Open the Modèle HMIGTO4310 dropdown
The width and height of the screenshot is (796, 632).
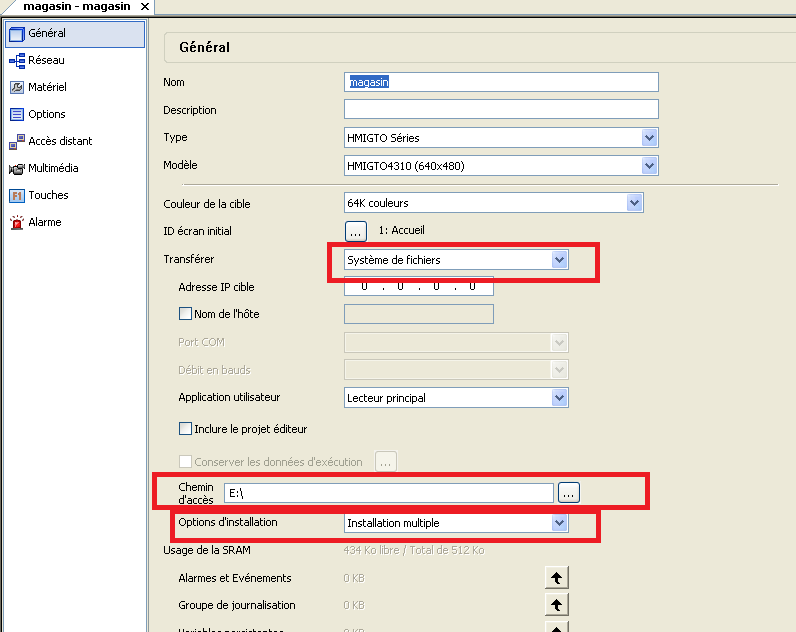pos(649,166)
